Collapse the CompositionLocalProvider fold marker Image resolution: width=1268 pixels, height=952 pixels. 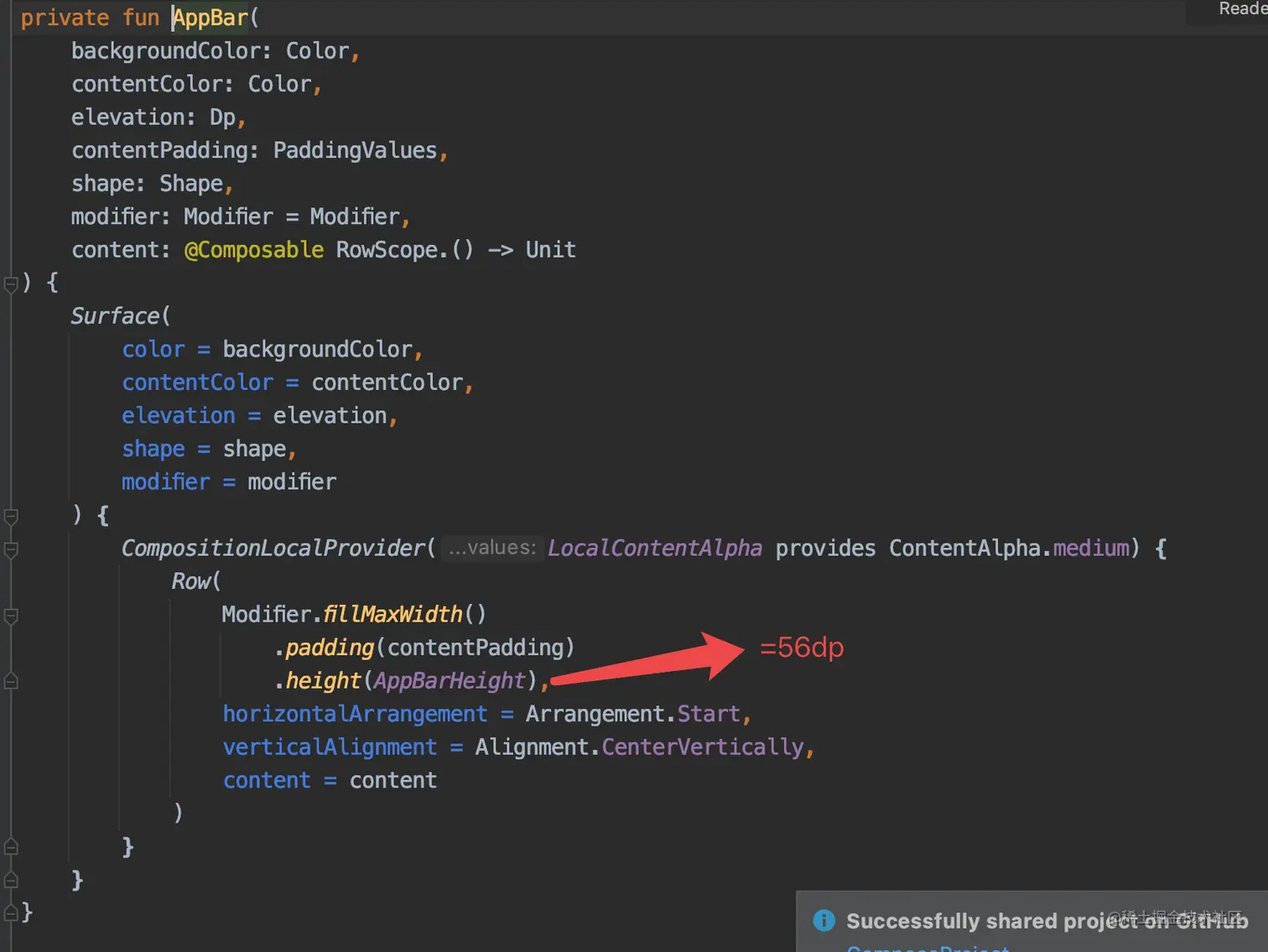click(11, 549)
